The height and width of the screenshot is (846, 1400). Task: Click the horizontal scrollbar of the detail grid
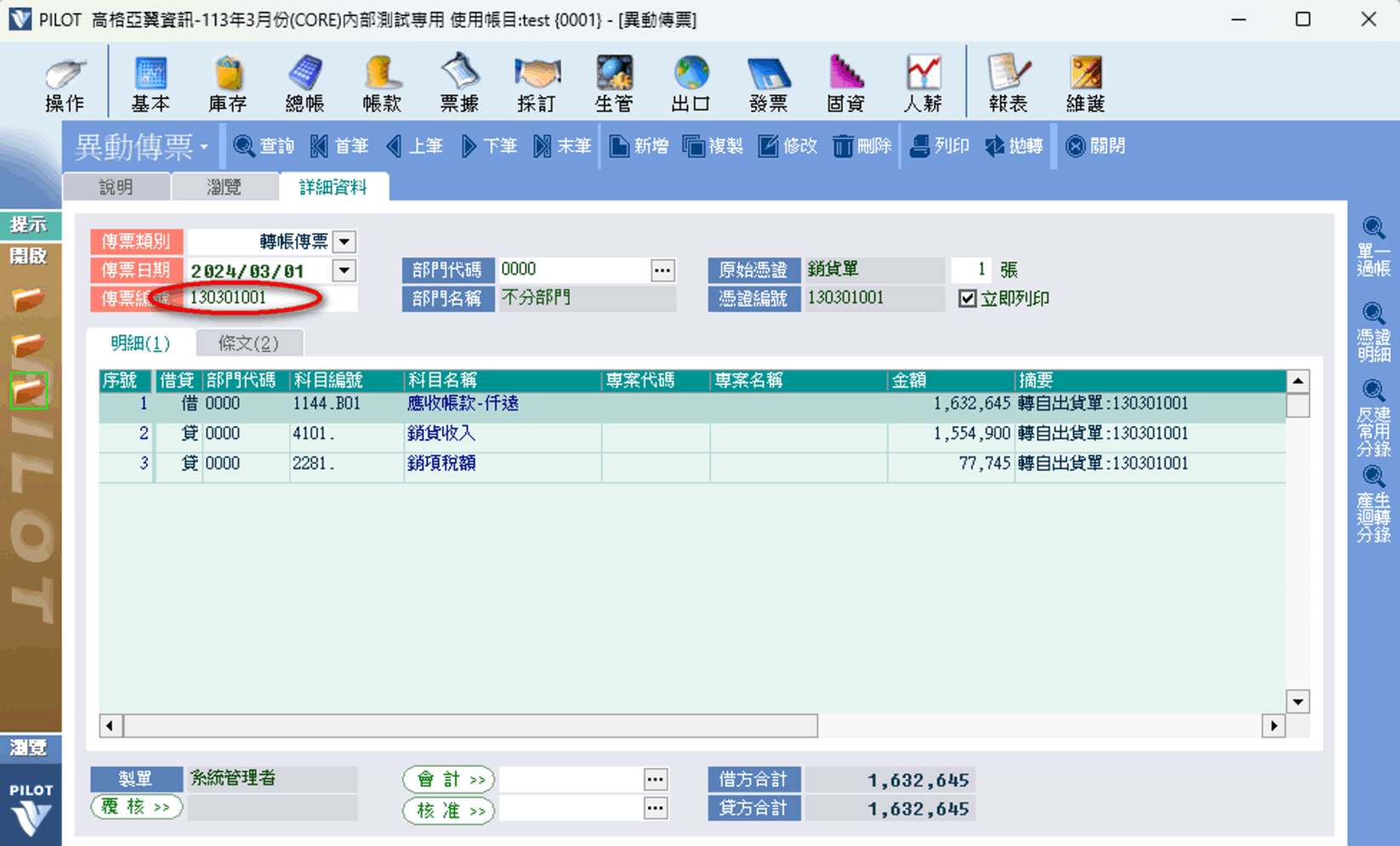click(470, 726)
